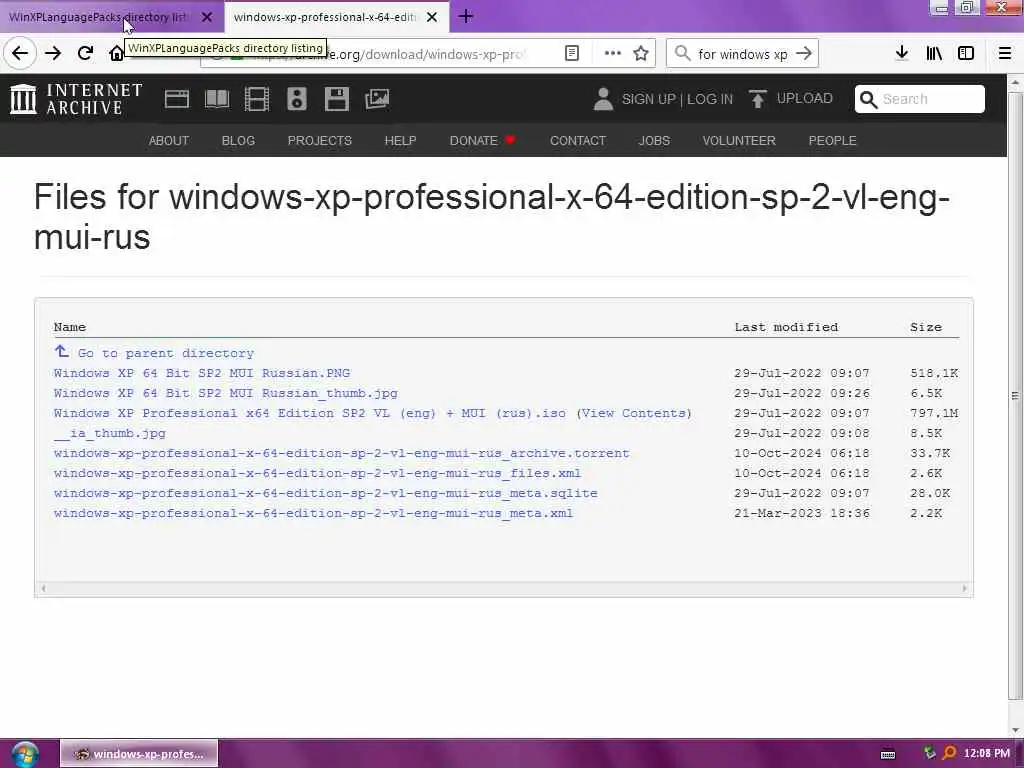Image resolution: width=1024 pixels, height=768 pixels.
Task: Open the downloads panel
Action: (x=902, y=54)
